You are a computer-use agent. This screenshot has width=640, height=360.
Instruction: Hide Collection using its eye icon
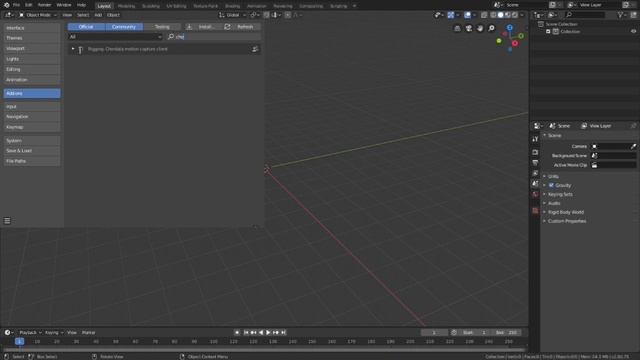[633, 31]
